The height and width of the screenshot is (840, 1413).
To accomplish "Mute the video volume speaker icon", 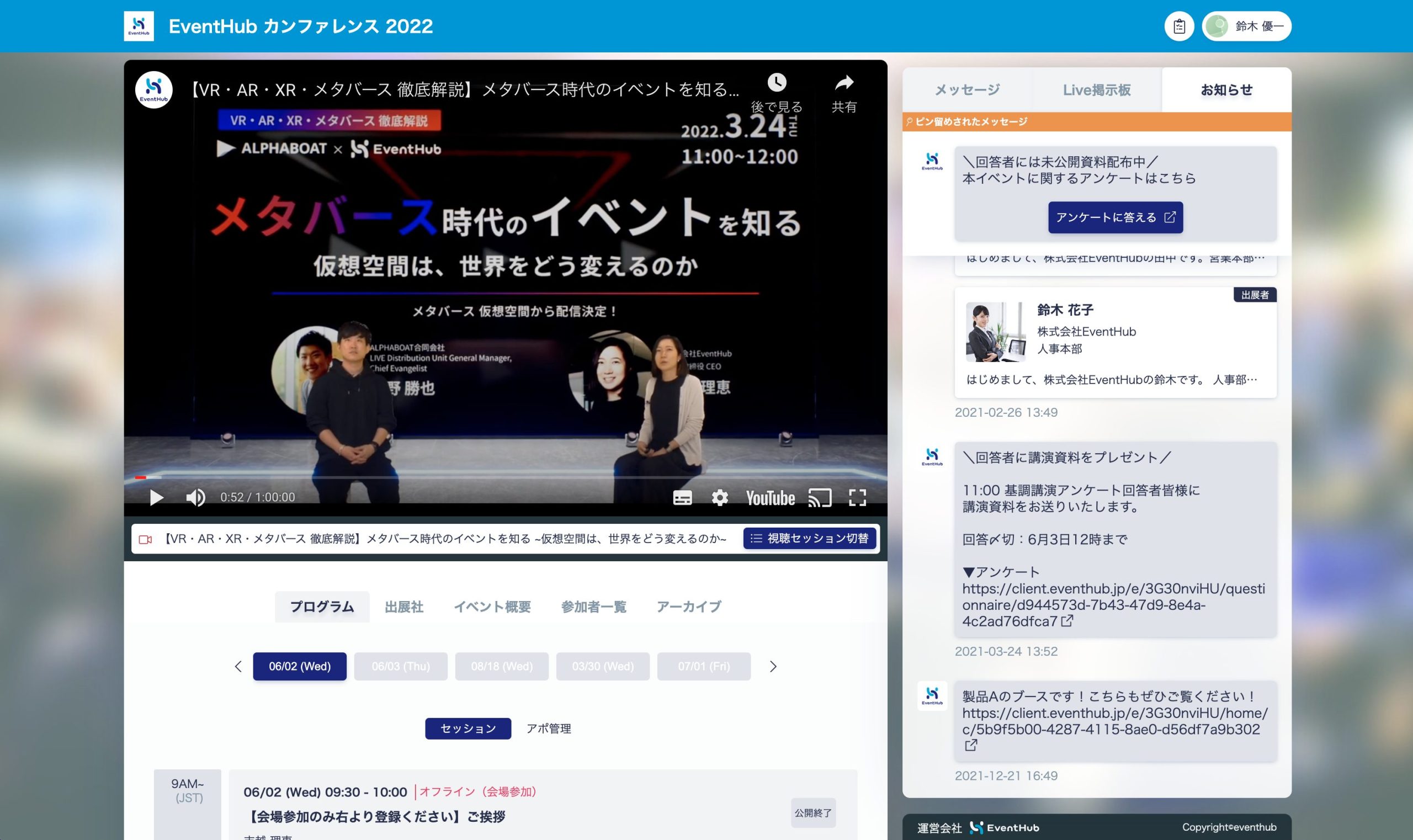I will tap(195, 498).
